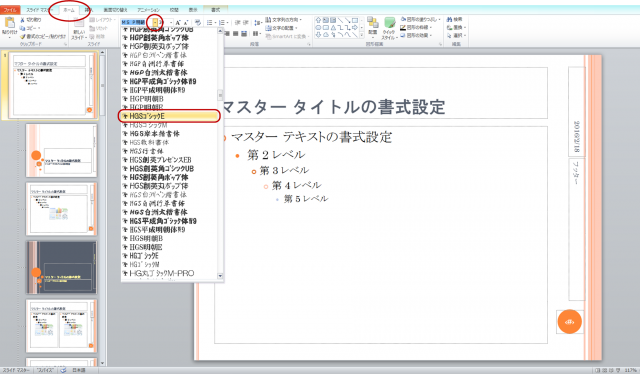Click the 検索 (Find) binoculars icon
This screenshot has width=640, height=374.
[x=450, y=19]
